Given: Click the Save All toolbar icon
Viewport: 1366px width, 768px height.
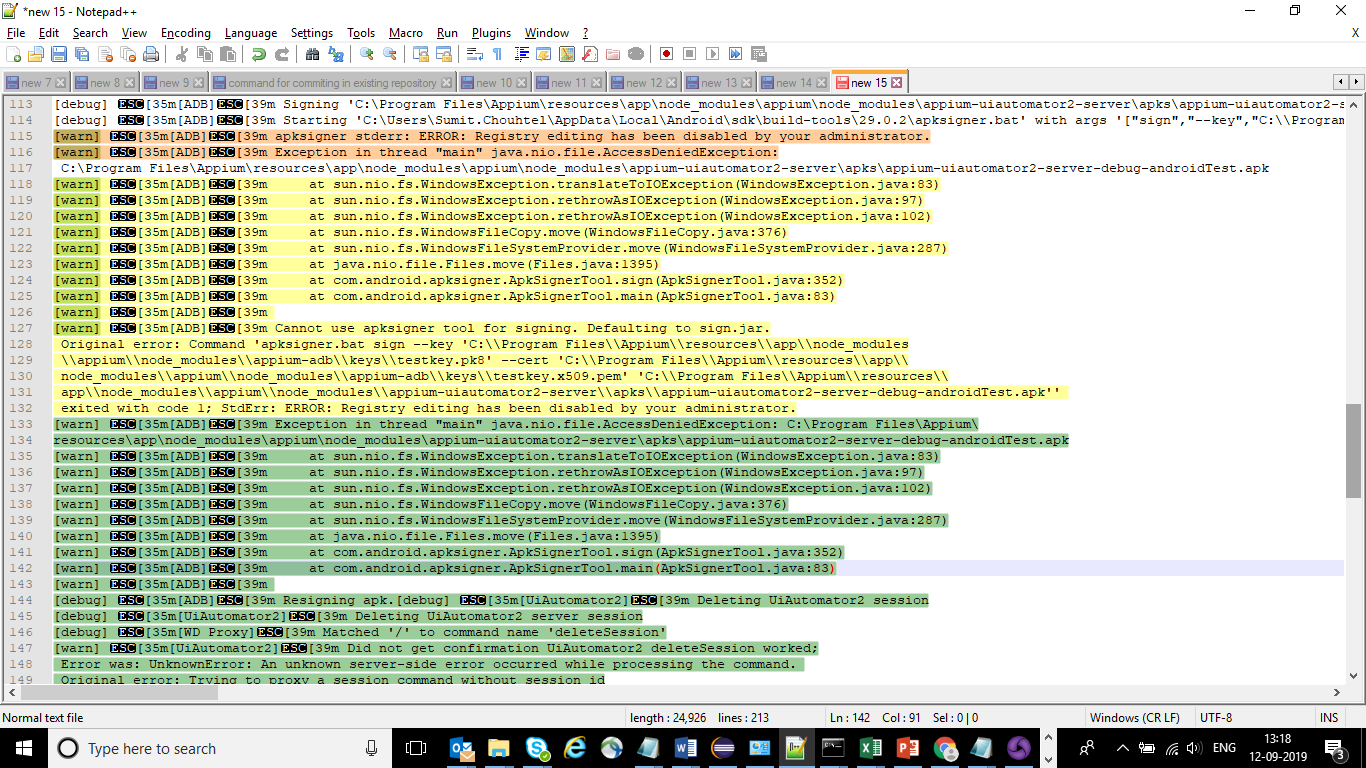Looking at the screenshot, I should click(82, 54).
